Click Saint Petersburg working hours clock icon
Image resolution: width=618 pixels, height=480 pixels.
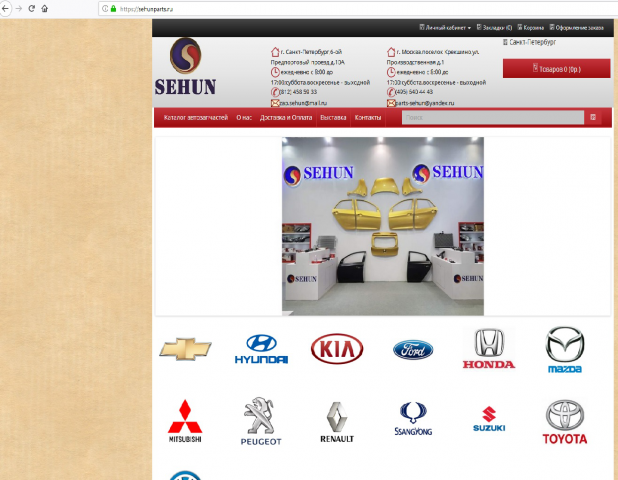275,72
